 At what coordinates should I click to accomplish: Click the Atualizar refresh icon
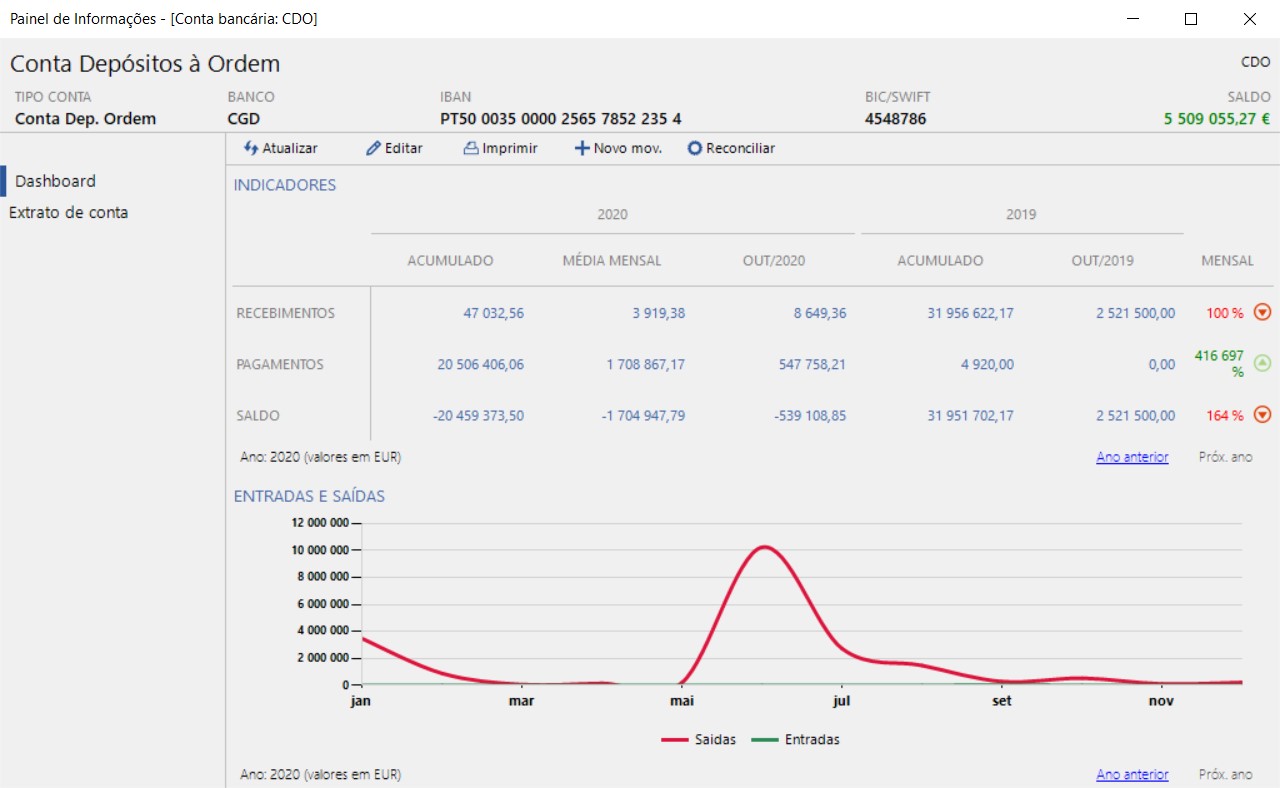click(x=251, y=148)
